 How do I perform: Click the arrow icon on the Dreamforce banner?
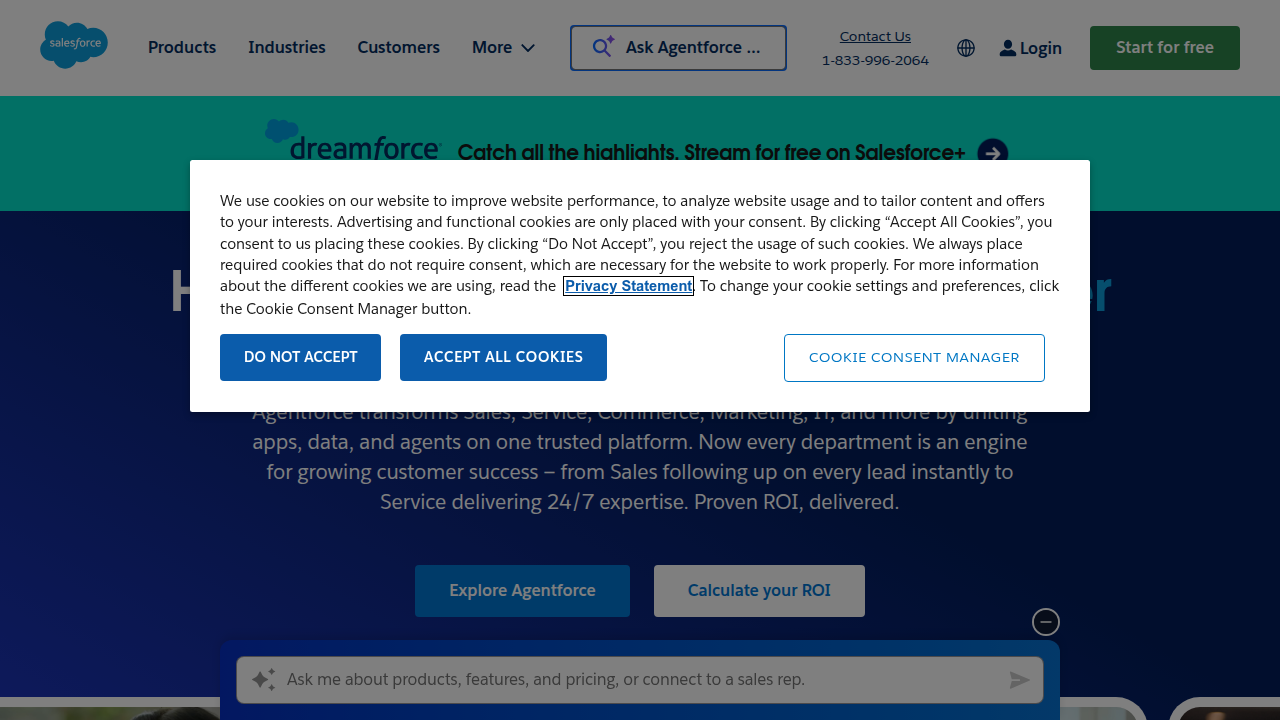(x=993, y=153)
